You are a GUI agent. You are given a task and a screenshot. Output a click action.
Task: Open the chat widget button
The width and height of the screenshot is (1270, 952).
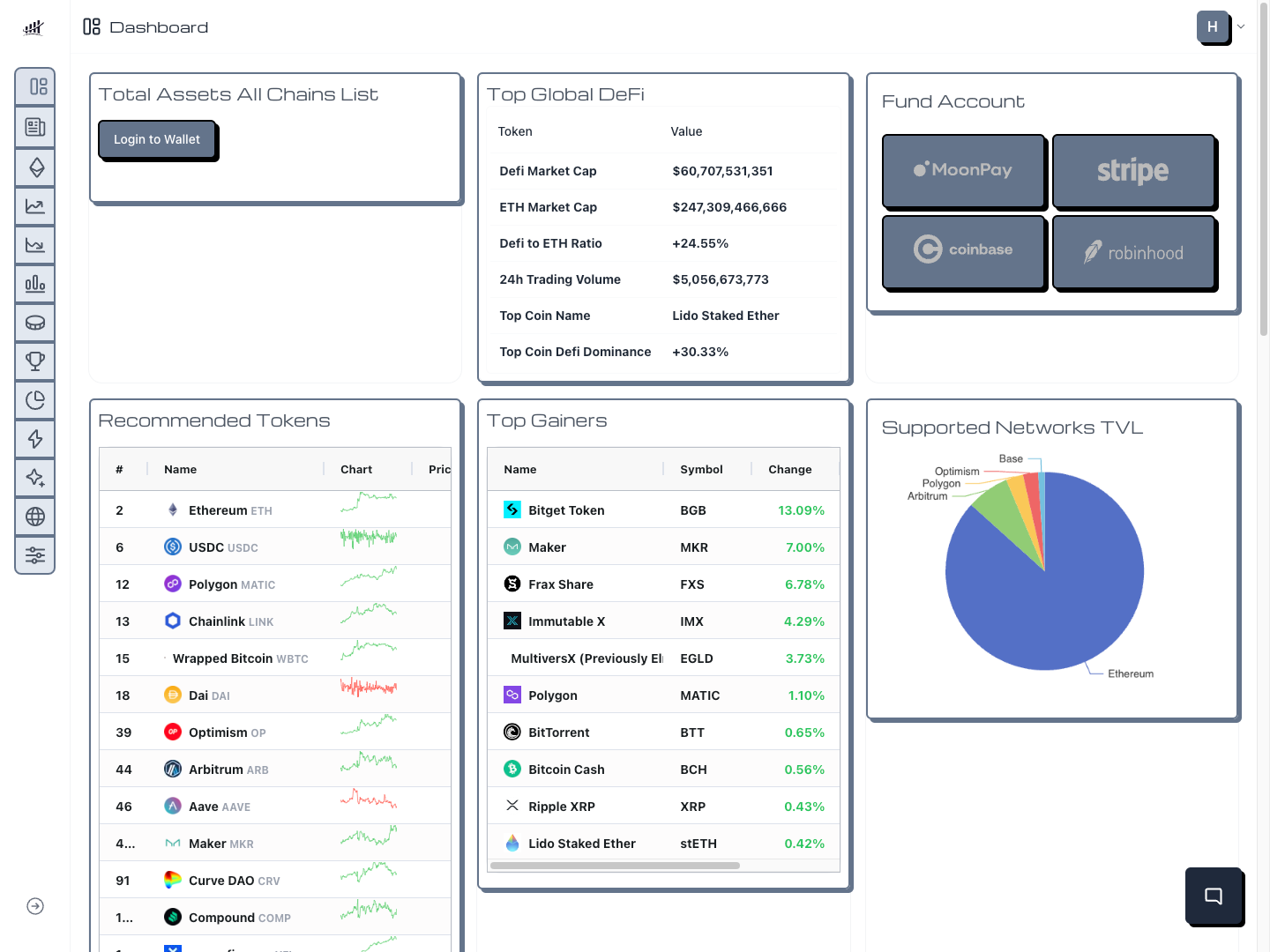(x=1214, y=896)
